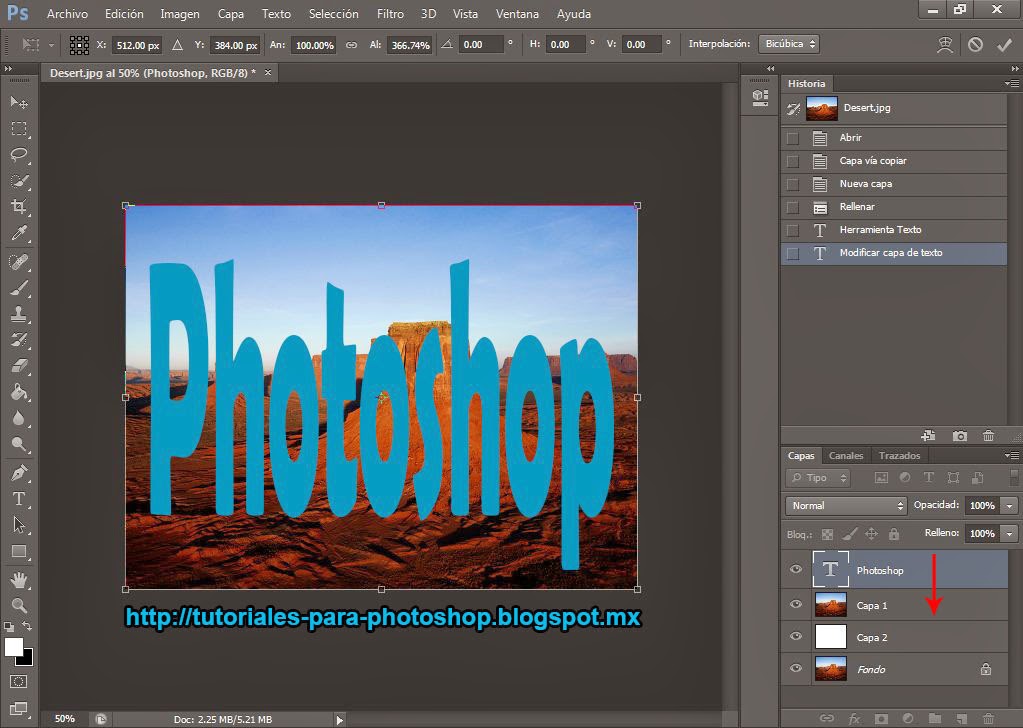Viewport: 1023px width, 728px height.
Task: Select the Quick Selection tool
Action: click(x=19, y=181)
